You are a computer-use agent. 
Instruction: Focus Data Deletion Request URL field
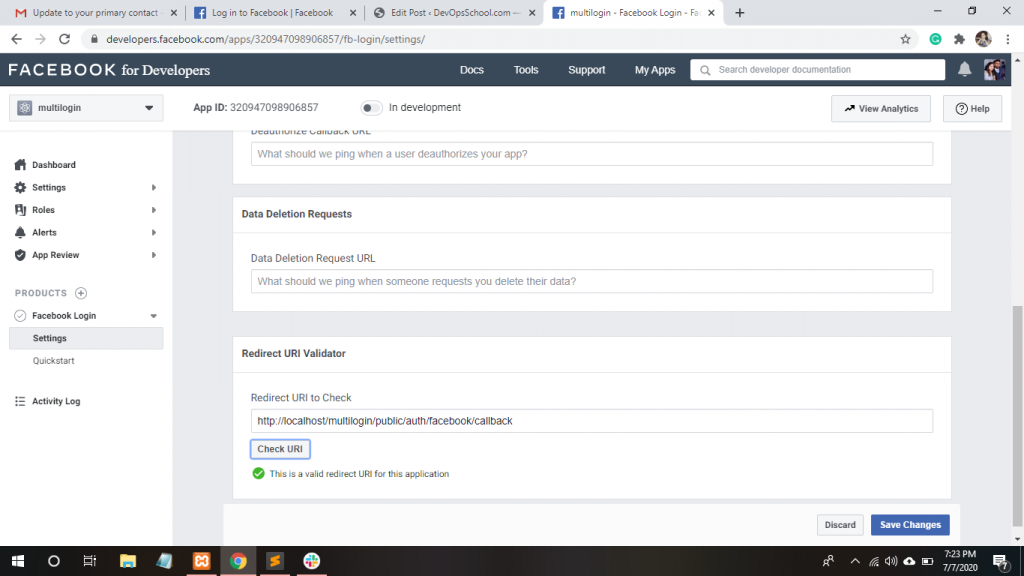[592, 281]
